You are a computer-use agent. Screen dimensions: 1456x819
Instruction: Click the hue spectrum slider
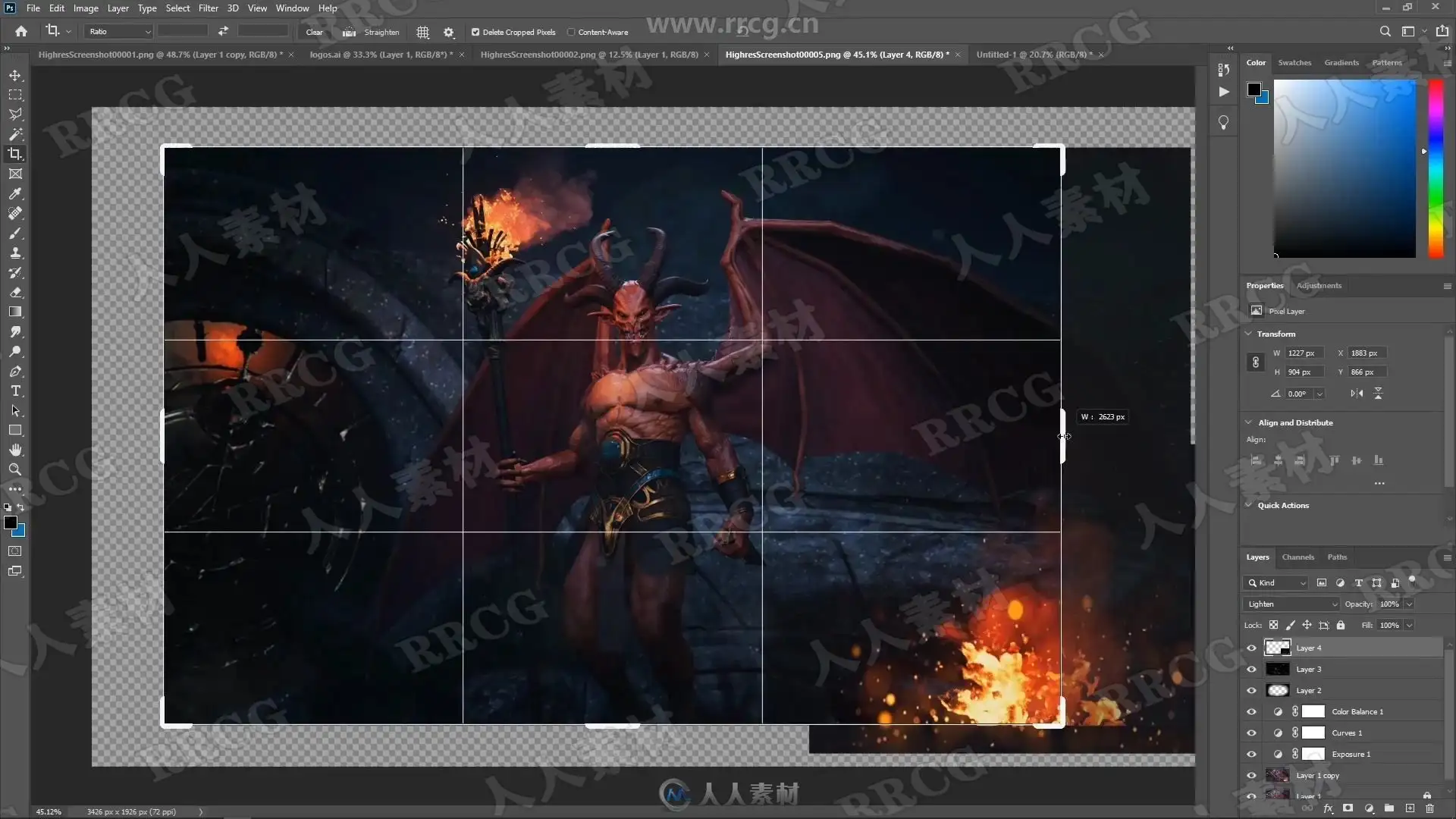1436,167
